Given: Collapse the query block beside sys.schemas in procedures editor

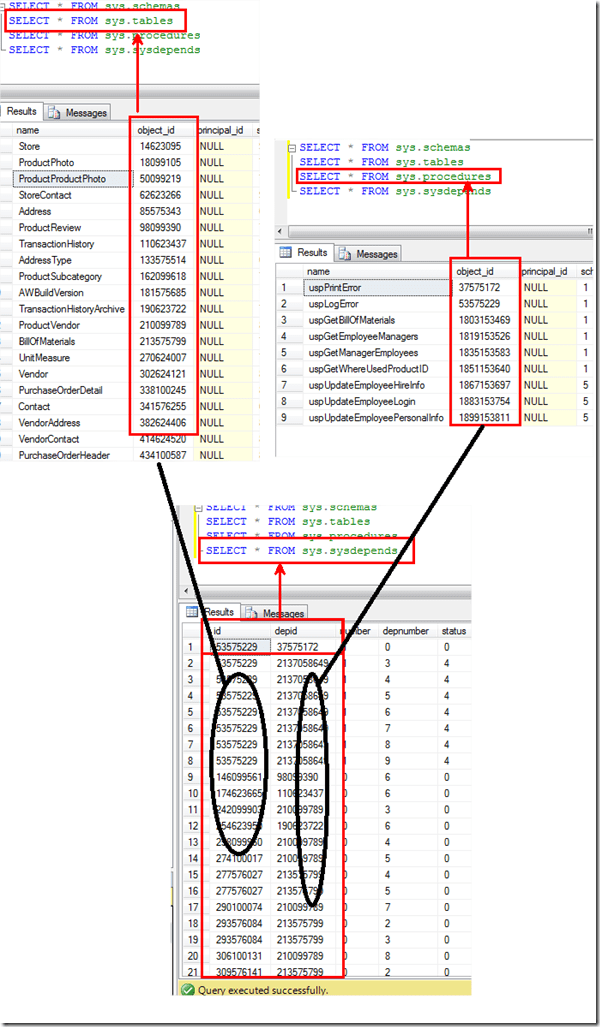Looking at the screenshot, I should tap(291, 147).
